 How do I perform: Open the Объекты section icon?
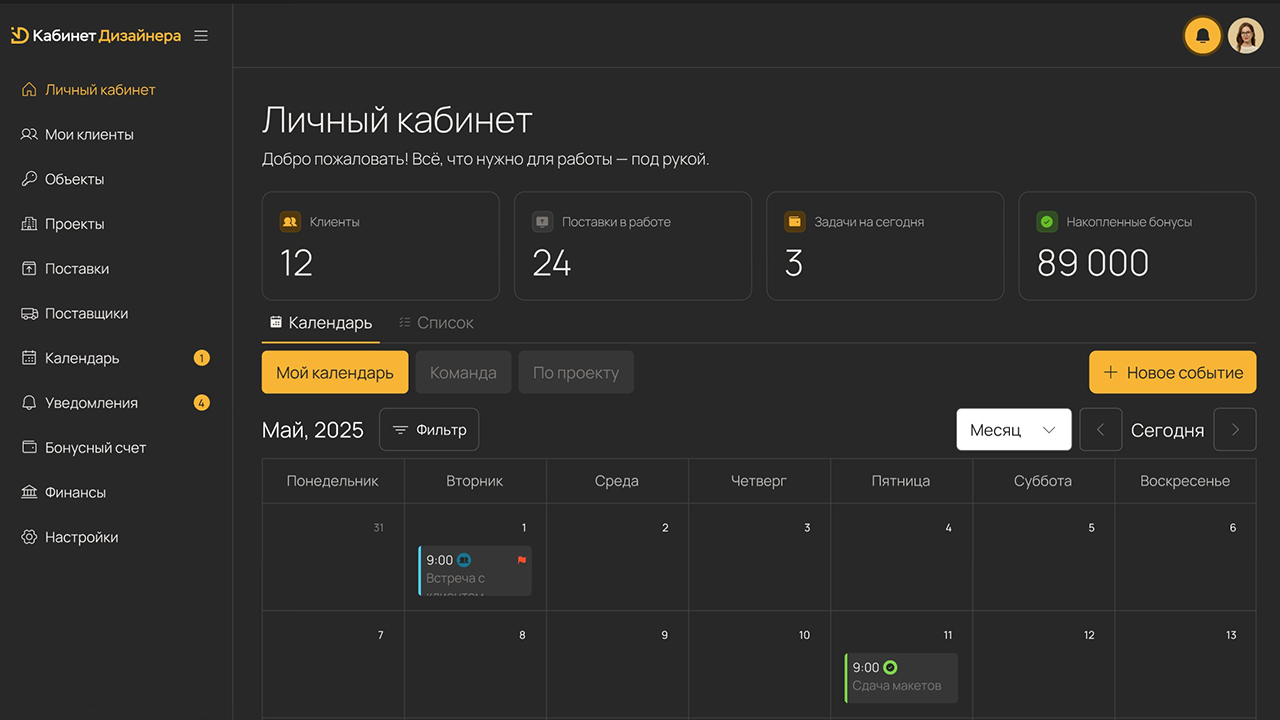click(x=27, y=179)
